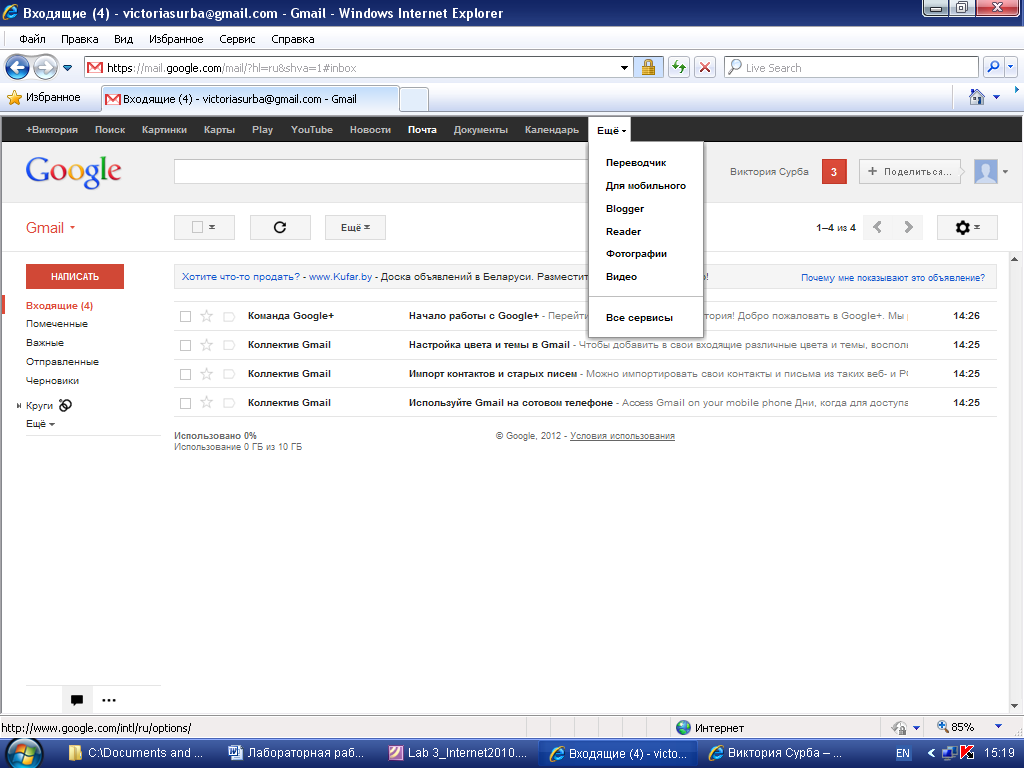
Task: Check the Команда Google+ message checkbox
Action: click(185, 317)
